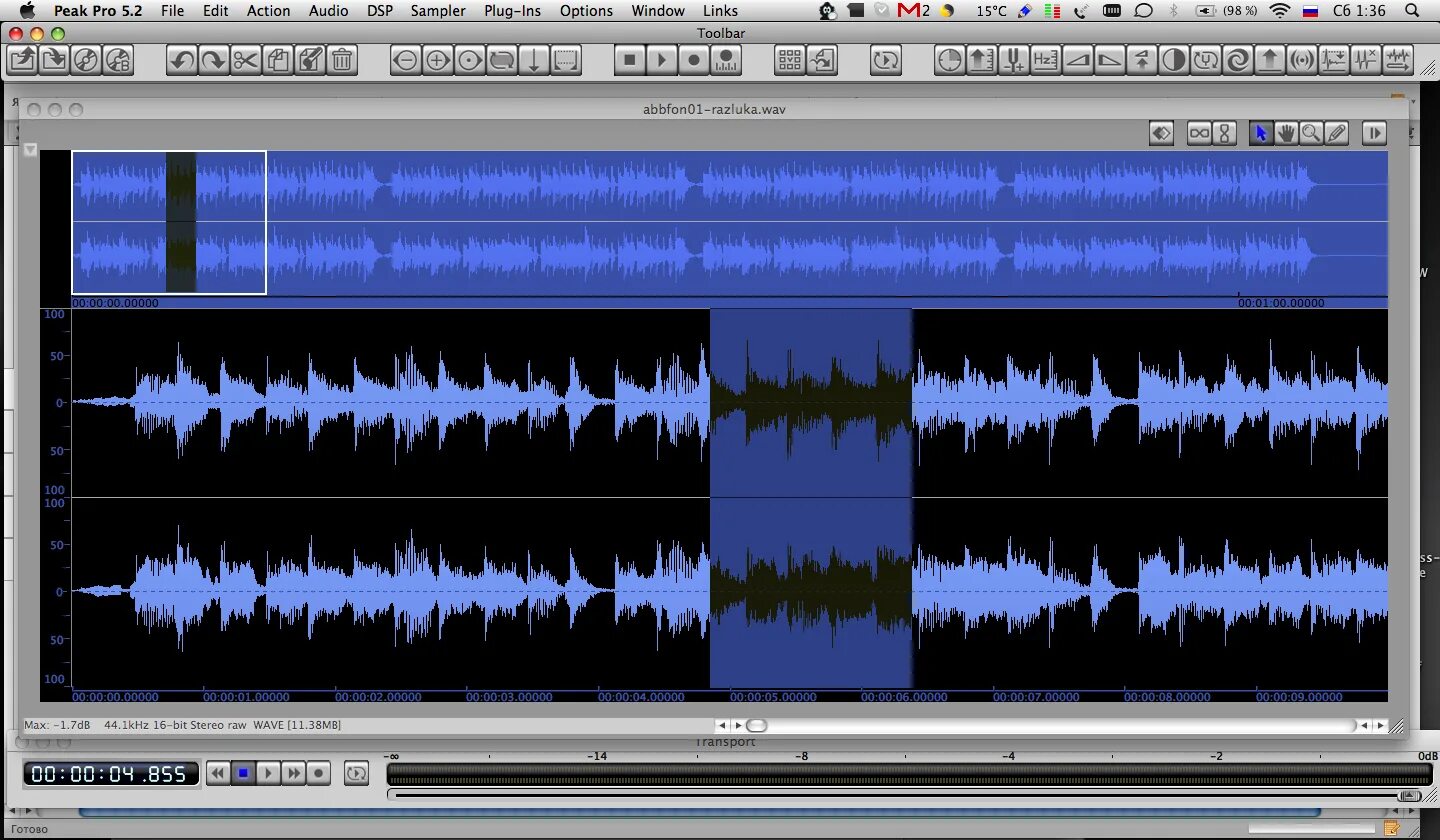Open the Action menu
Viewport: 1440px width, 840px height.
[x=268, y=11]
